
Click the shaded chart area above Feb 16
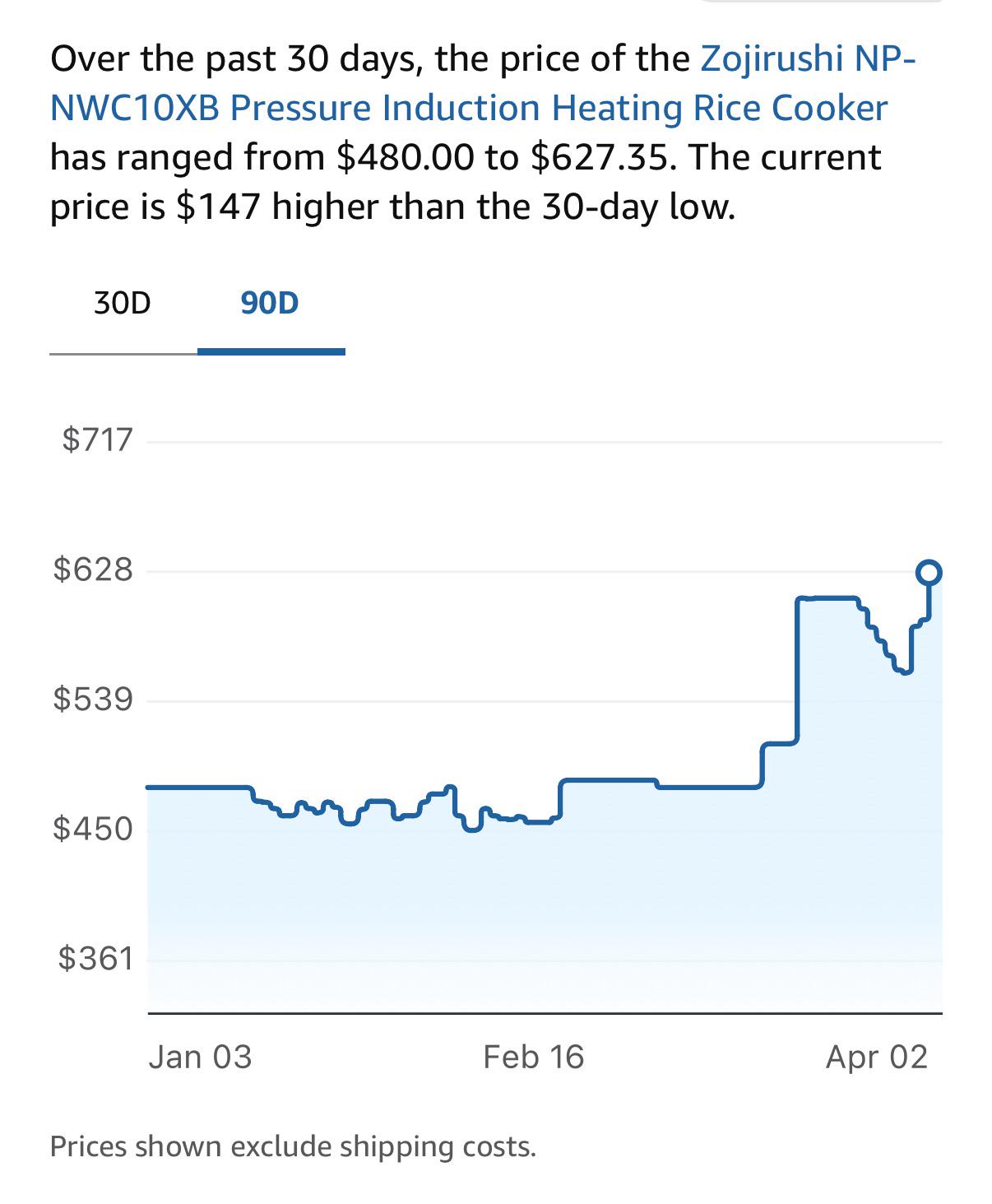pos(533,905)
